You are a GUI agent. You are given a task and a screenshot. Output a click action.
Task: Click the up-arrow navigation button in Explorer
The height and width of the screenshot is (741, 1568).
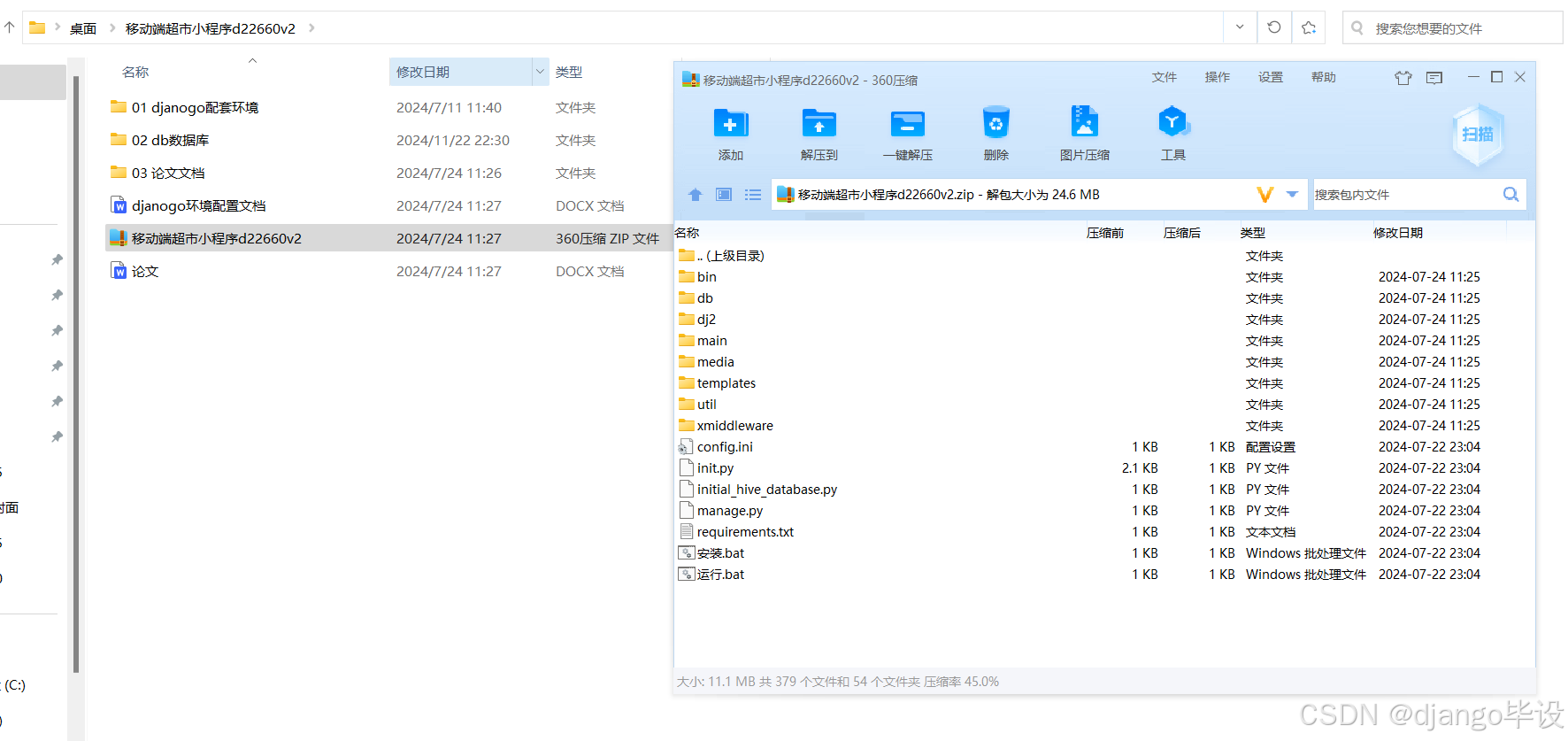point(10,27)
